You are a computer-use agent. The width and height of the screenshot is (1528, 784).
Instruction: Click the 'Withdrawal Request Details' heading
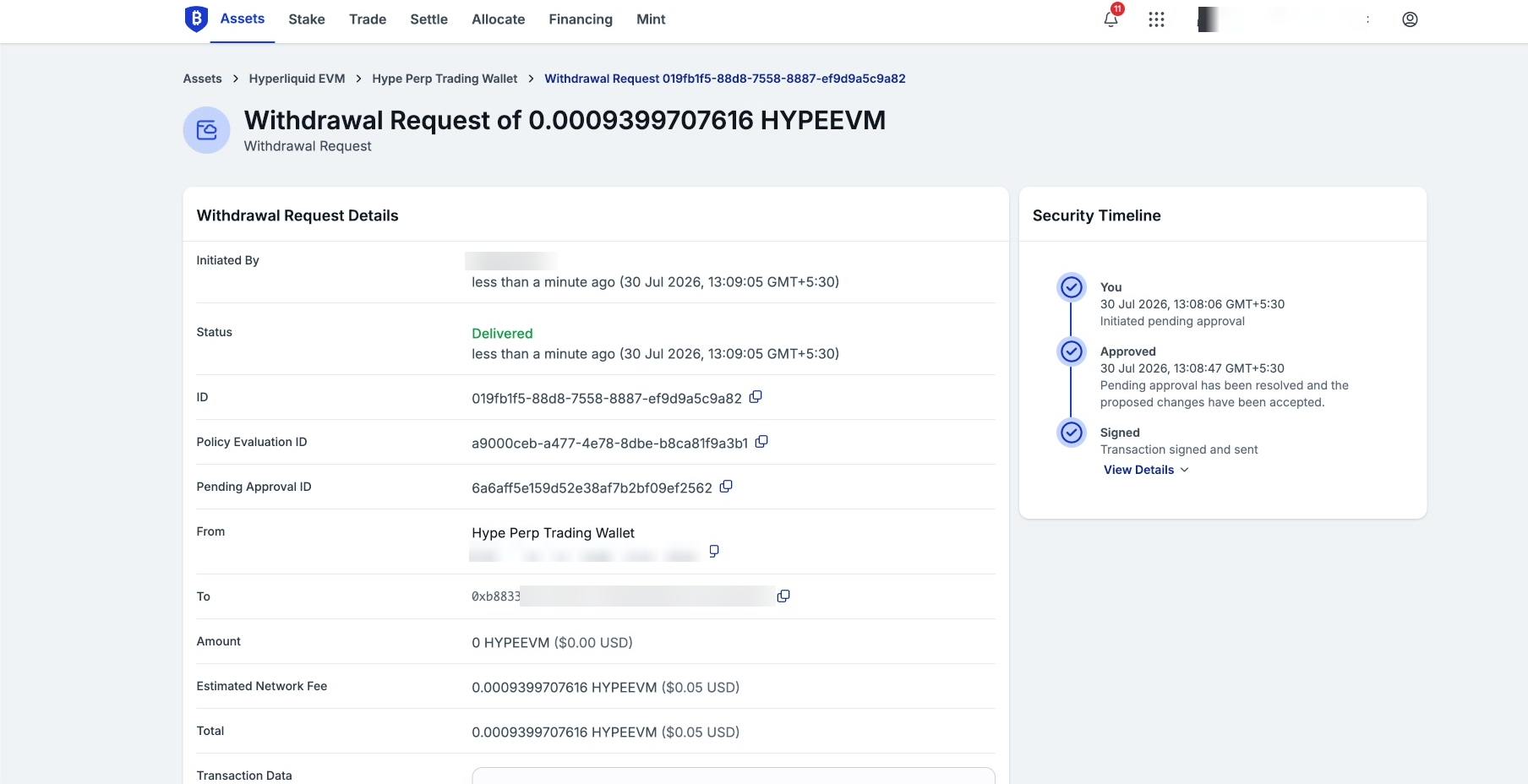(297, 215)
